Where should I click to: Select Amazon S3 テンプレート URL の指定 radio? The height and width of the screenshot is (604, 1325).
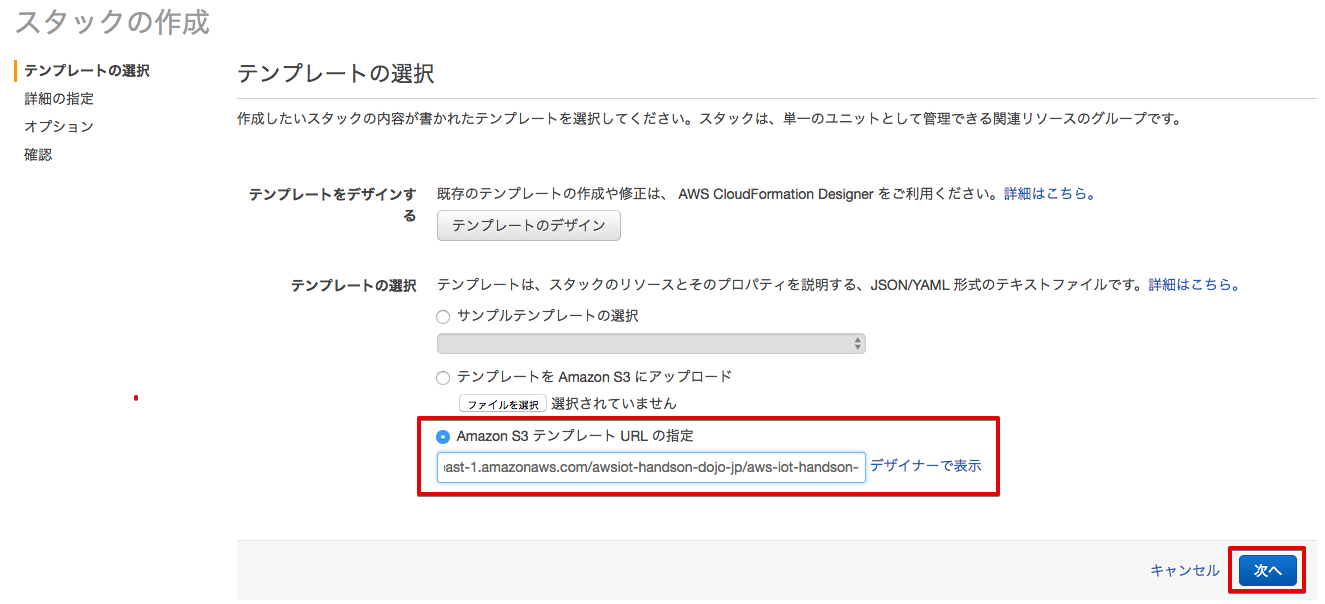point(443,437)
